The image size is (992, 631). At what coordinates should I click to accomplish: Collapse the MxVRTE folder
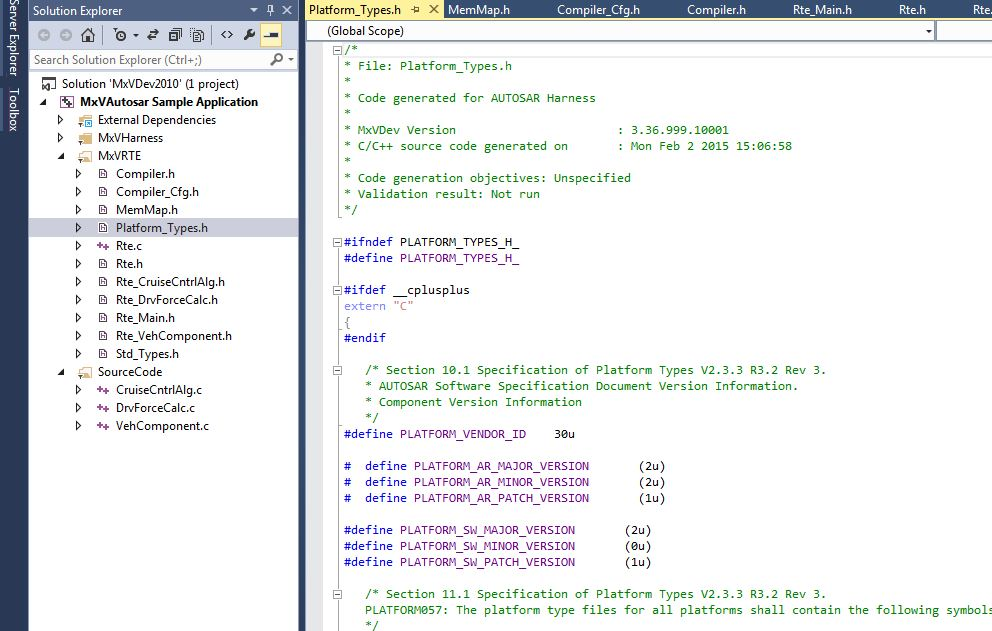click(61, 156)
